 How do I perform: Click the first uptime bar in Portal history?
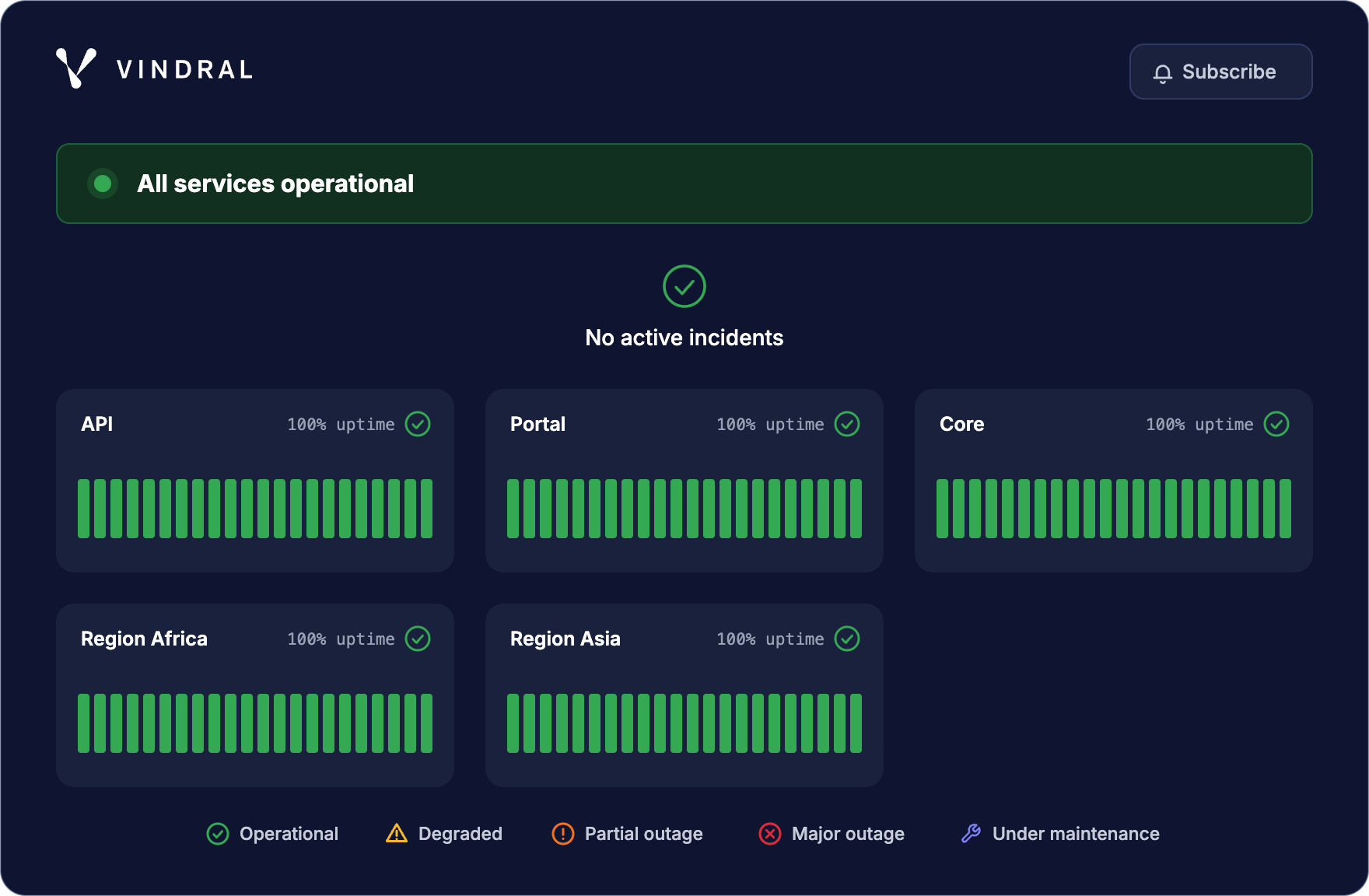click(x=513, y=509)
